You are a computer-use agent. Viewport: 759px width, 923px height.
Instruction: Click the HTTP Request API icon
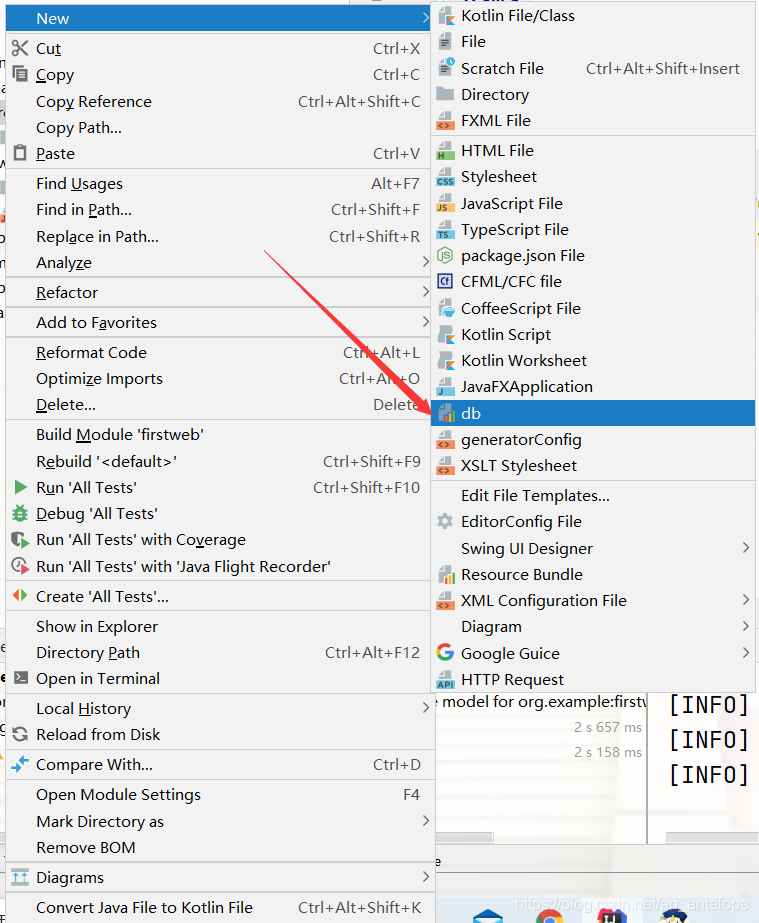click(x=446, y=679)
